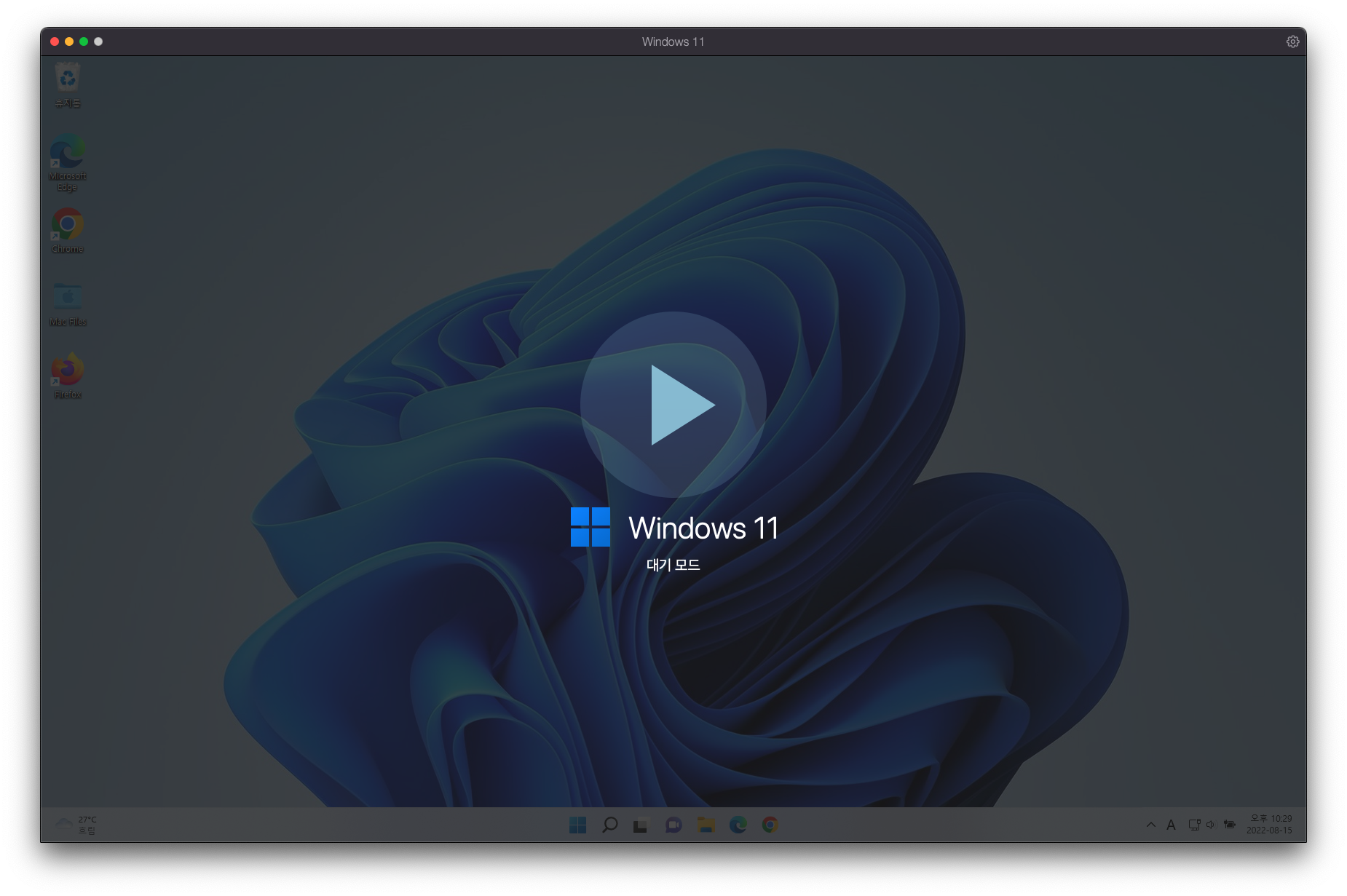Open the clock showing 10:29 and date
The image size is (1347, 896).
(1269, 825)
